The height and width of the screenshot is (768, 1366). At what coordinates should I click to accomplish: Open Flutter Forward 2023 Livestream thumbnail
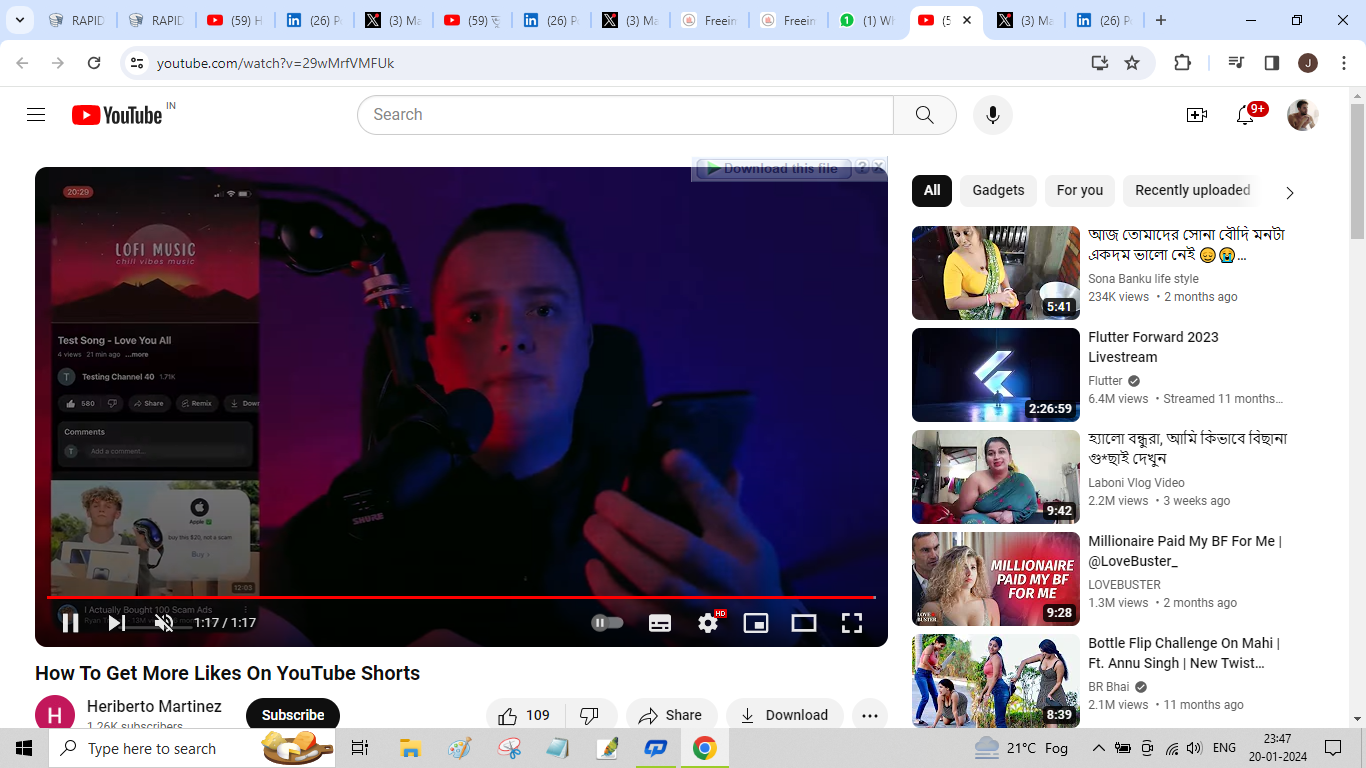(996, 375)
